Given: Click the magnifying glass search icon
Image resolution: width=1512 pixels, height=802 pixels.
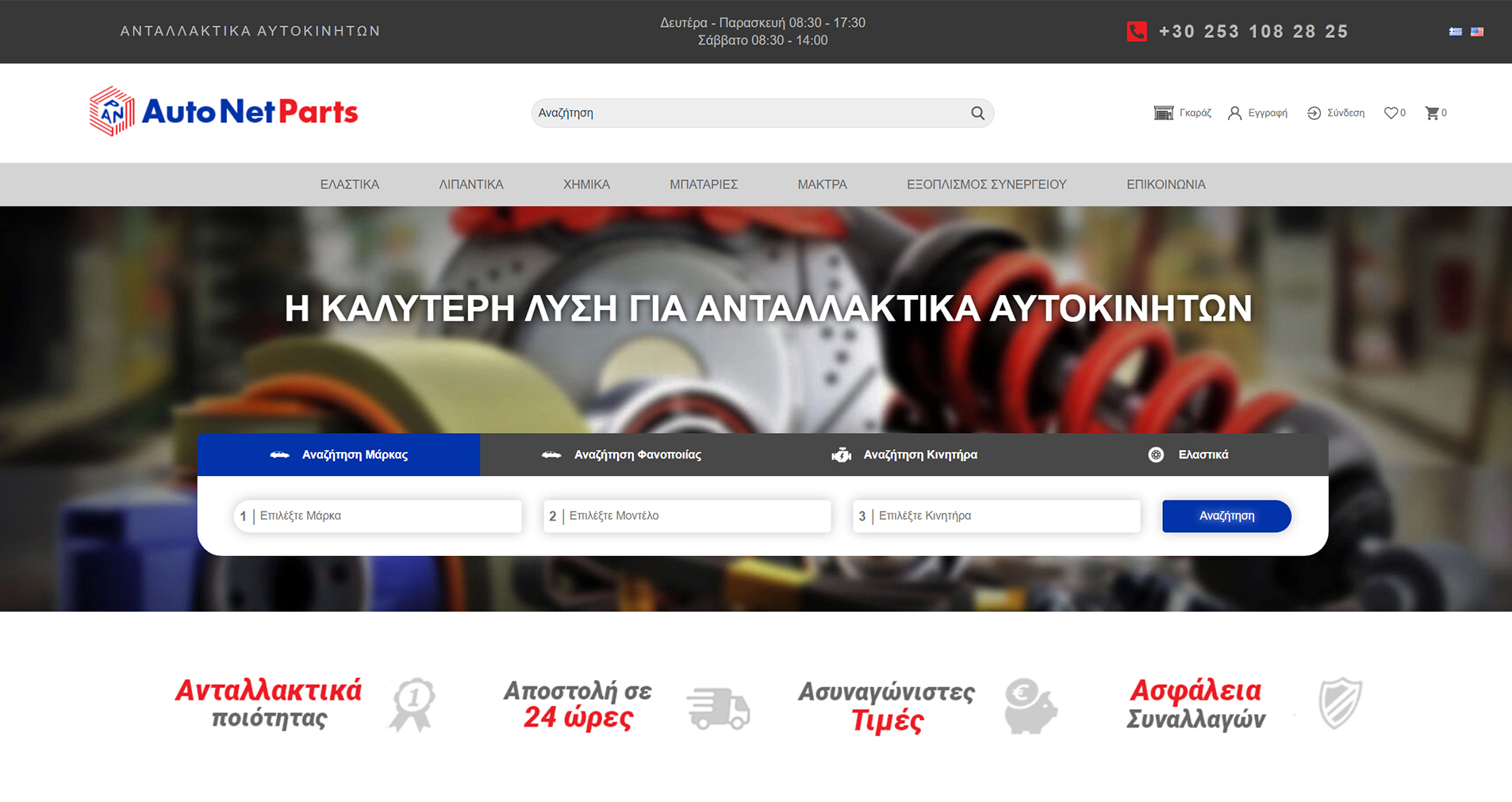Looking at the screenshot, I should click(977, 113).
